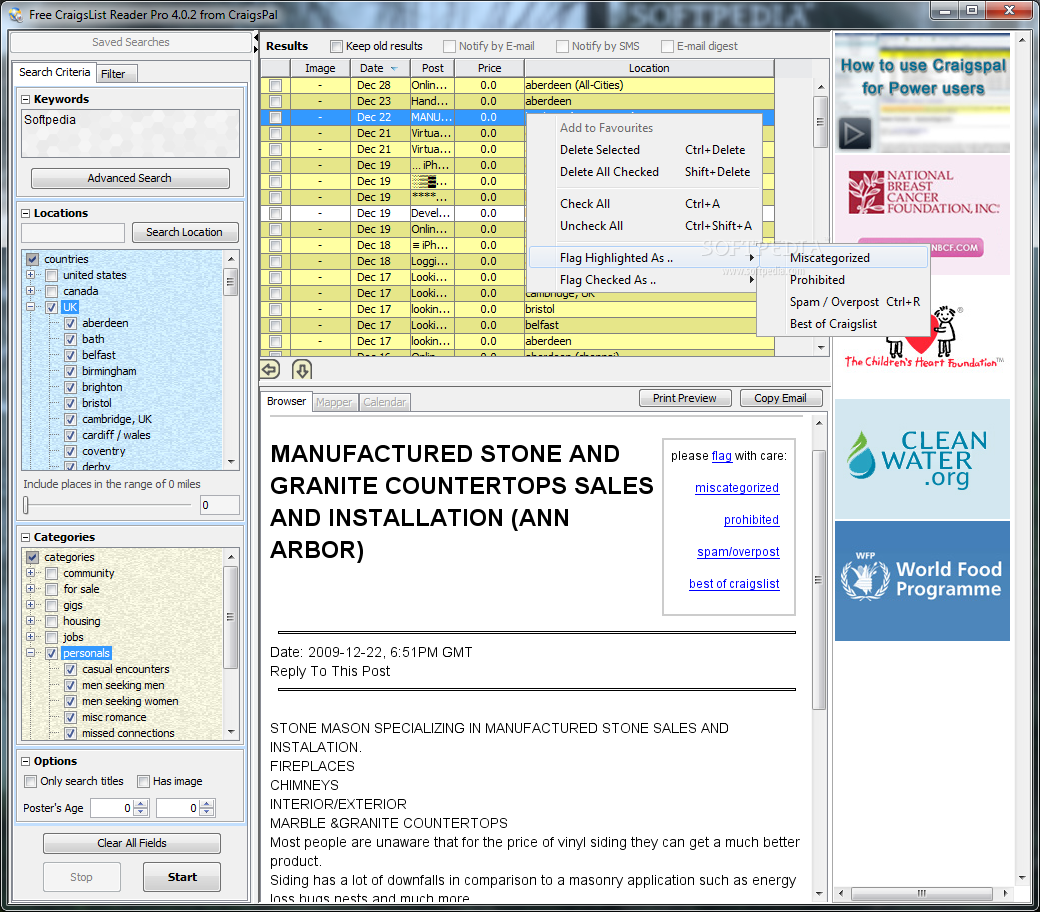Click the best of craigslist link
1040x912 pixels.
click(x=734, y=584)
